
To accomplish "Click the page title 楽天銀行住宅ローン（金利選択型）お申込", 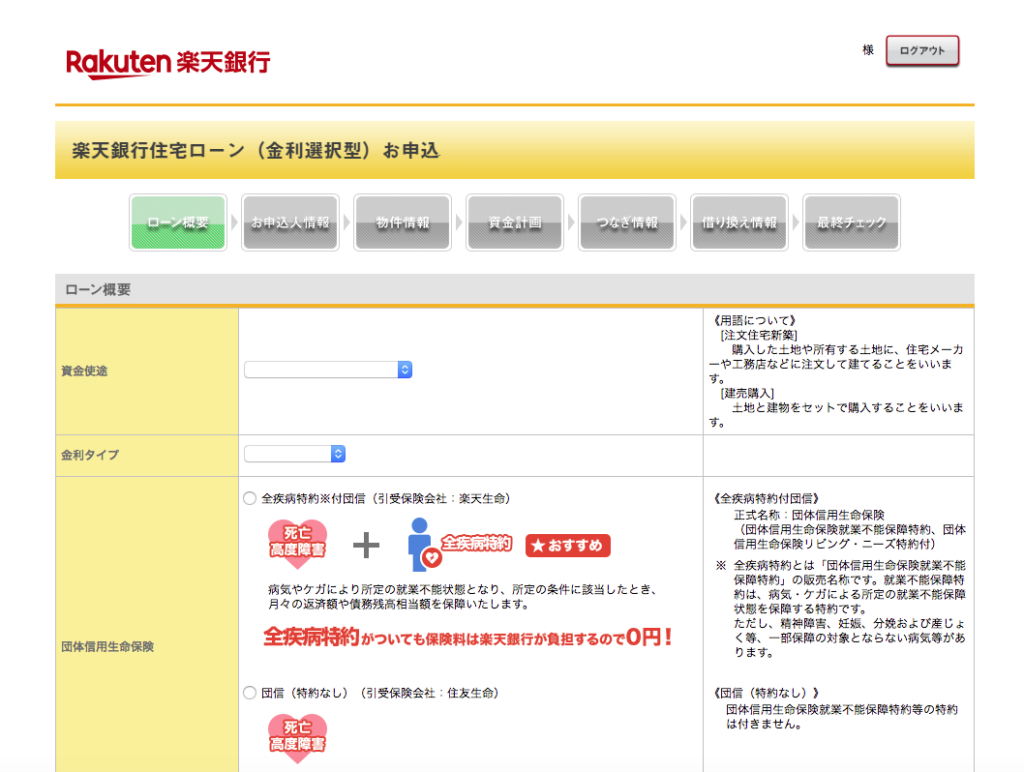I will [255, 151].
